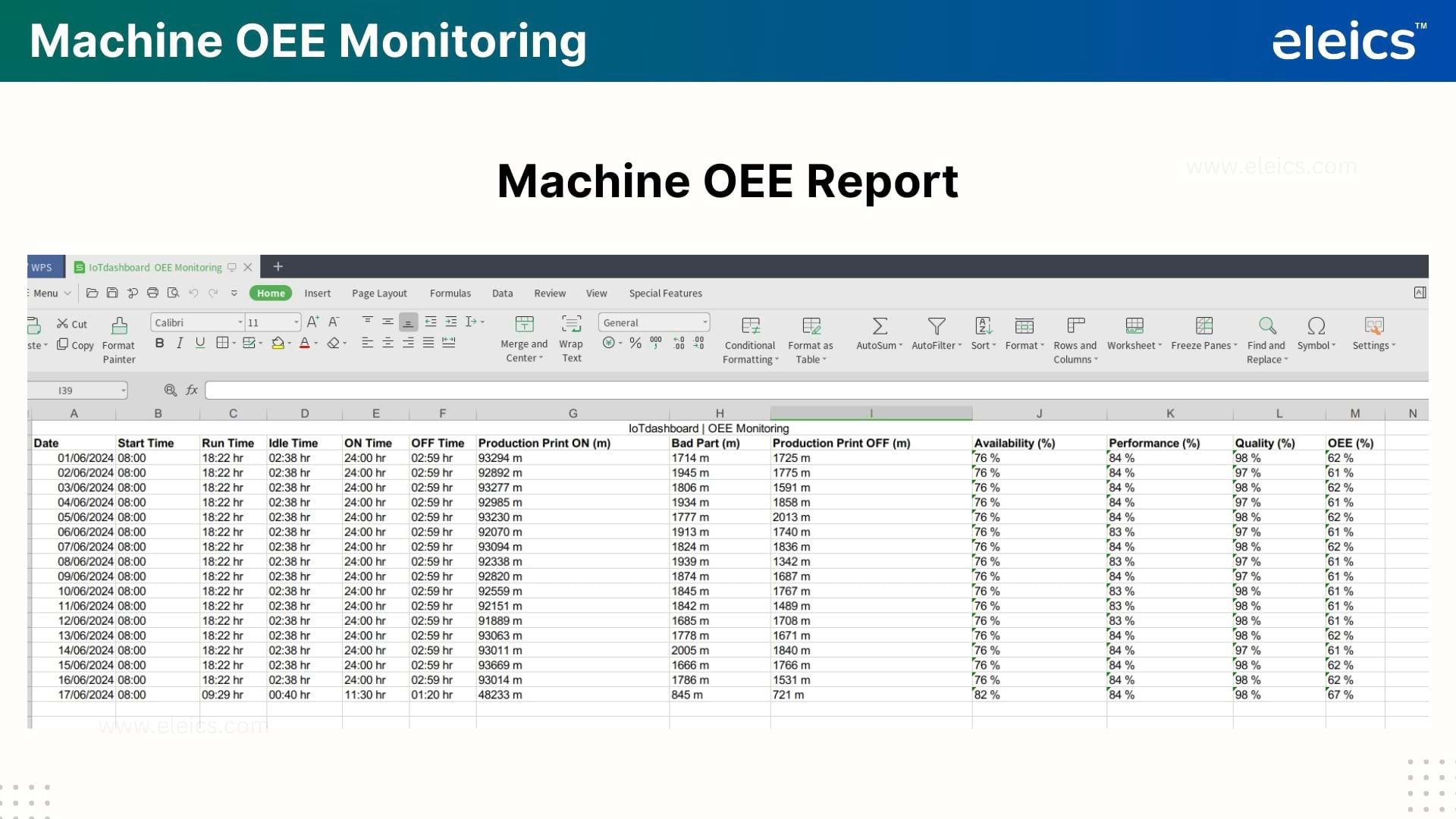Image resolution: width=1456 pixels, height=819 pixels.
Task: Open the Format icon in ribbon
Action: click(1025, 326)
